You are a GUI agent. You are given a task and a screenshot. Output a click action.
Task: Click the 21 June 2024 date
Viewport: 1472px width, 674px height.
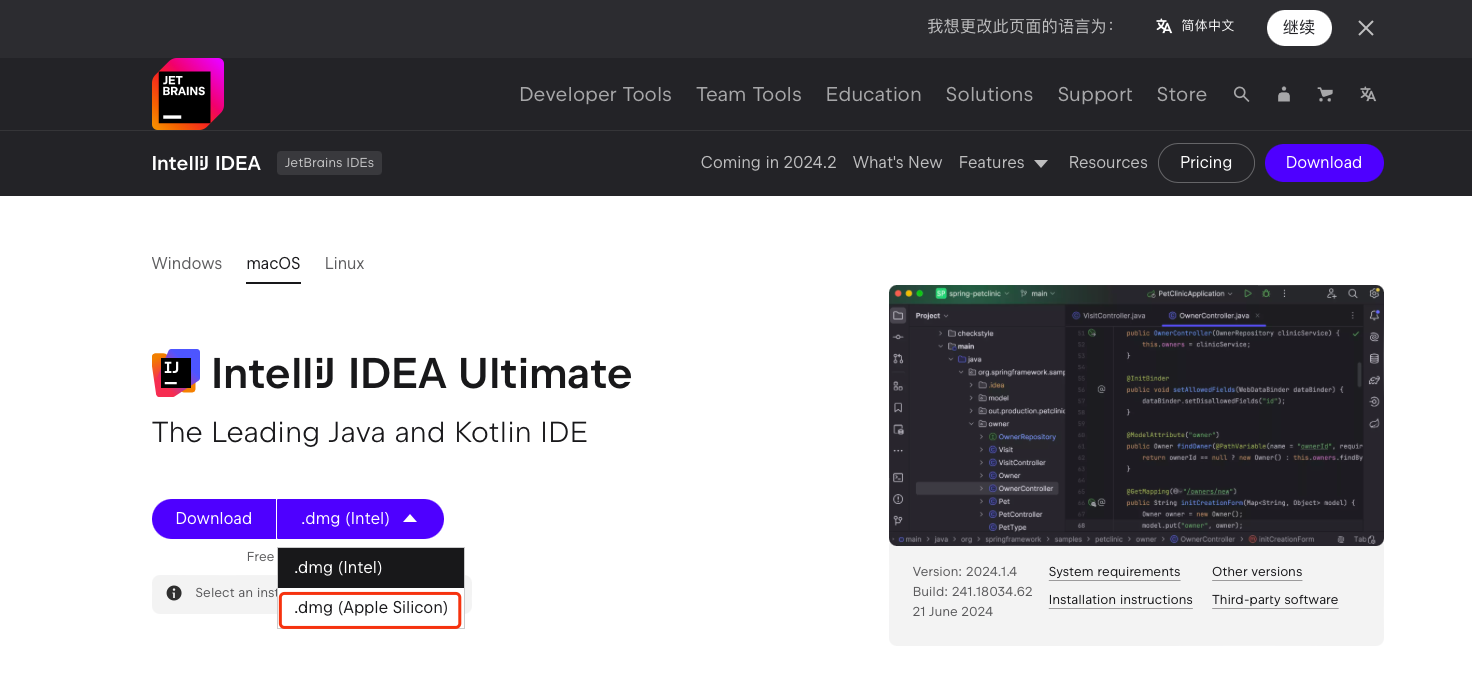[x=953, y=612]
